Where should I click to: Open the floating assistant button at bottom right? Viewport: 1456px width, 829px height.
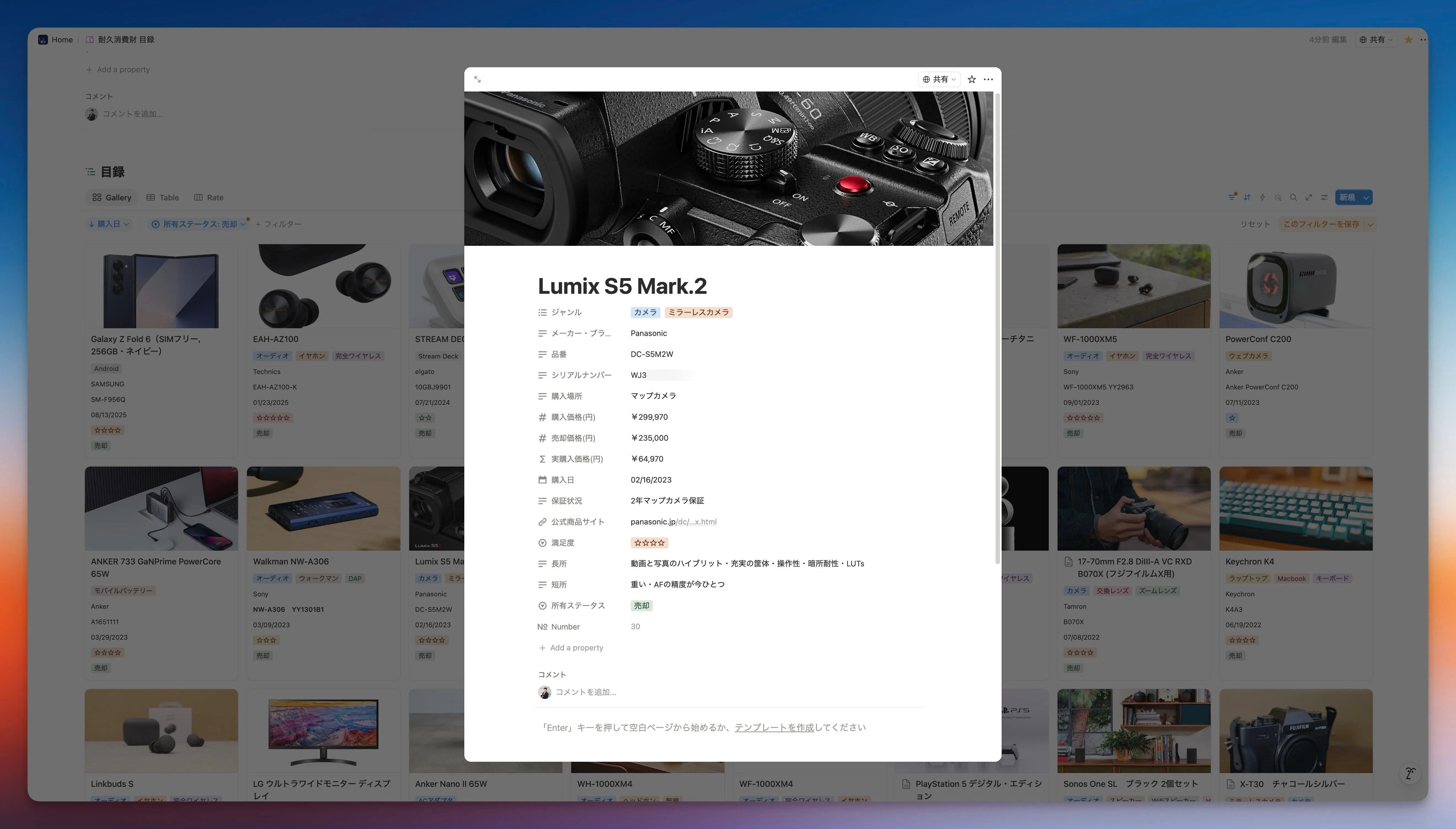coord(1410,773)
